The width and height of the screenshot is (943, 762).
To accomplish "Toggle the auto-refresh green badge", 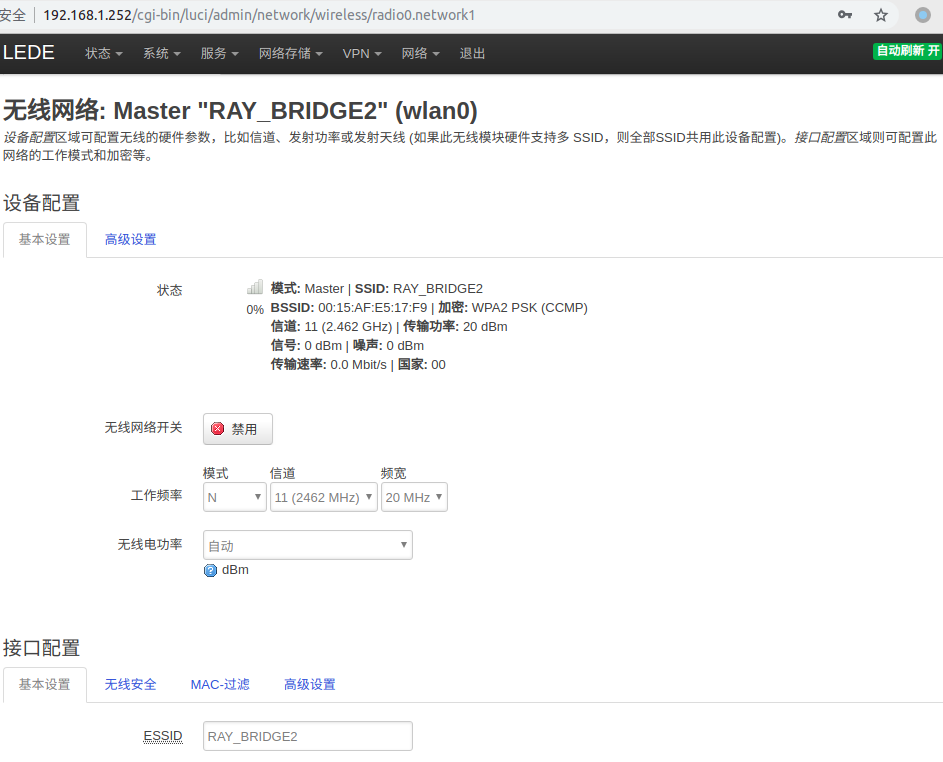I will coord(907,51).
